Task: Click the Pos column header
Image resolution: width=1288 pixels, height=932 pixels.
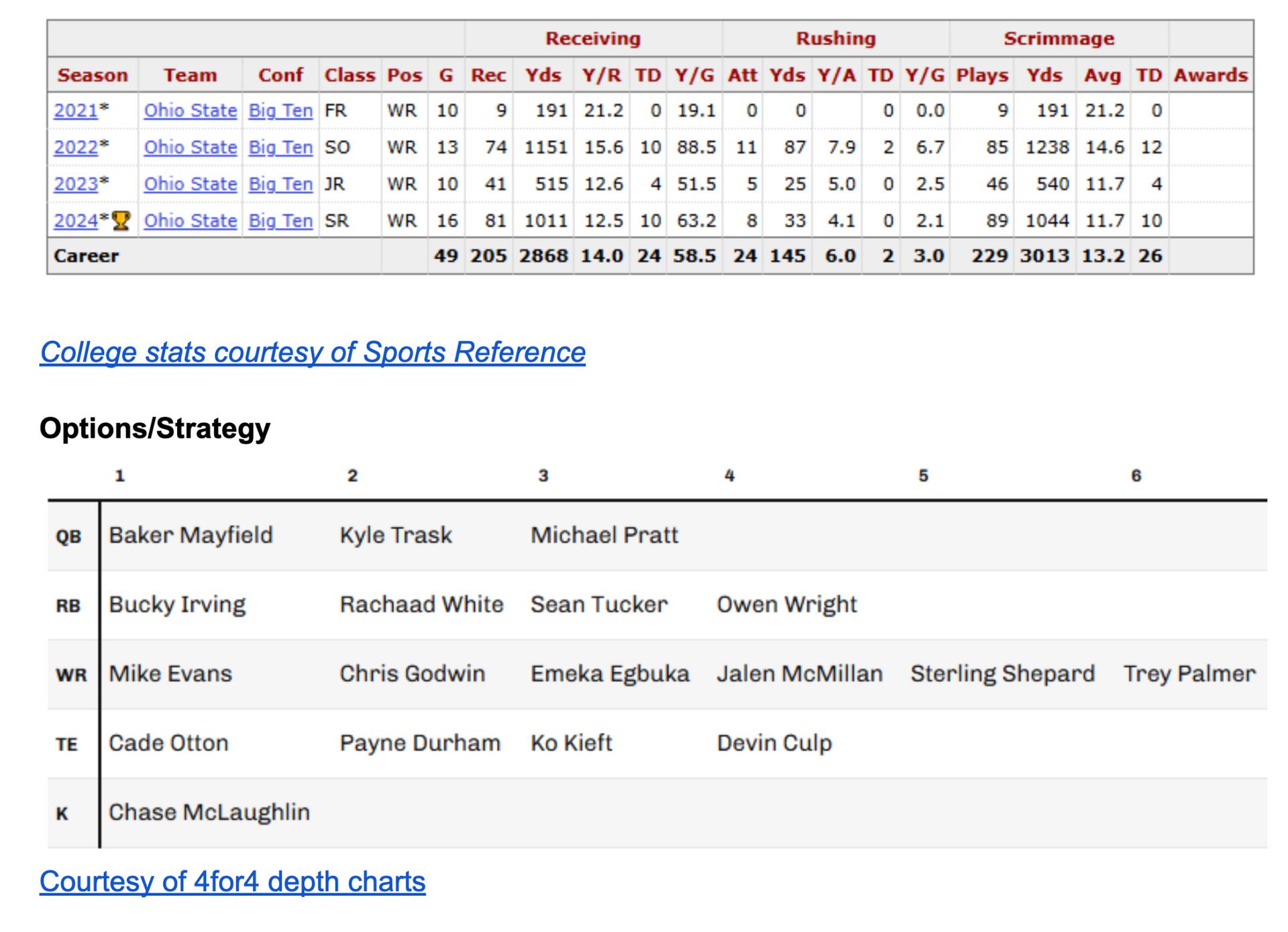Action: 405,75
